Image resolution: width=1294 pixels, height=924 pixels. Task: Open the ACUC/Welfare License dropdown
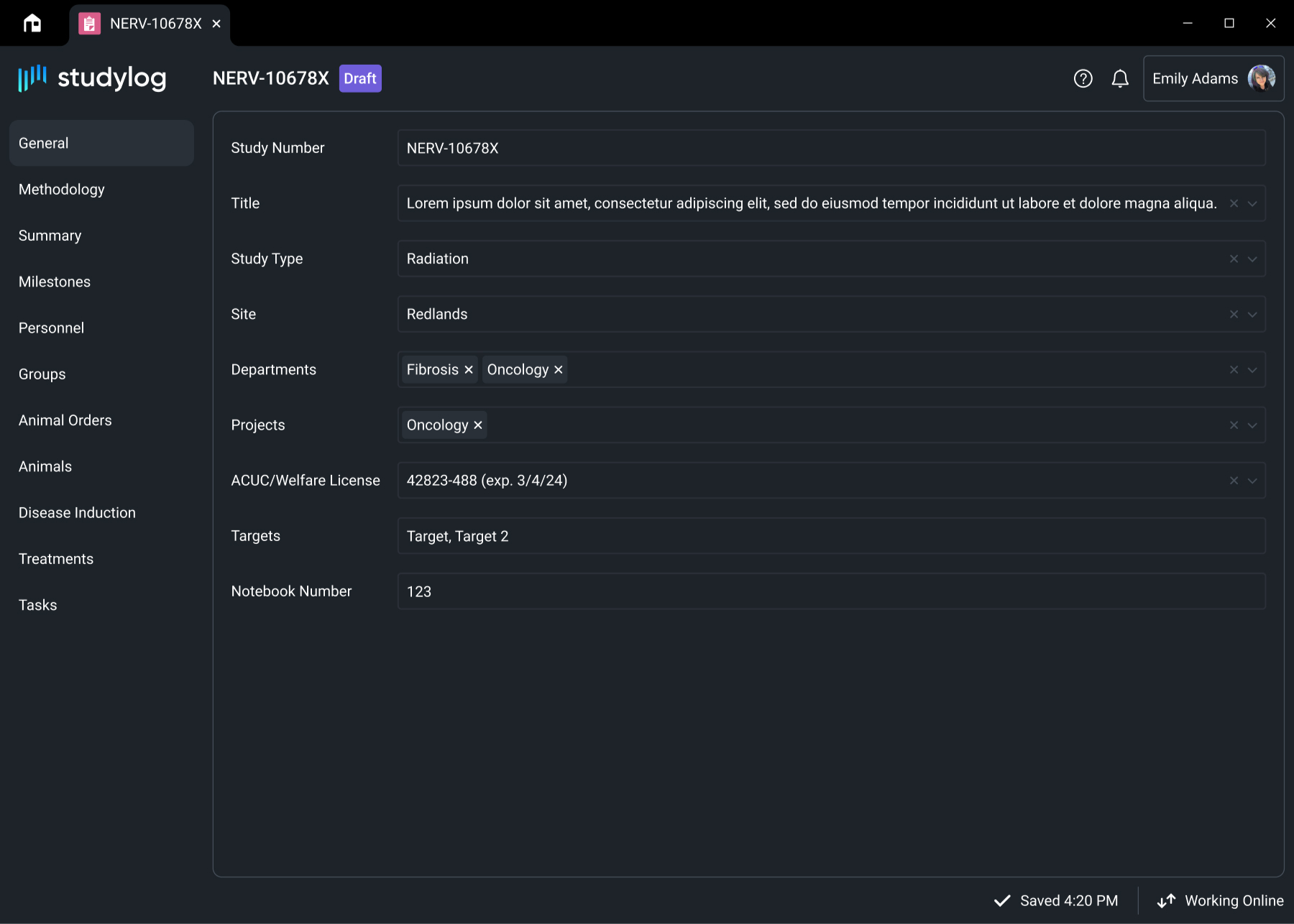point(1252,481)
